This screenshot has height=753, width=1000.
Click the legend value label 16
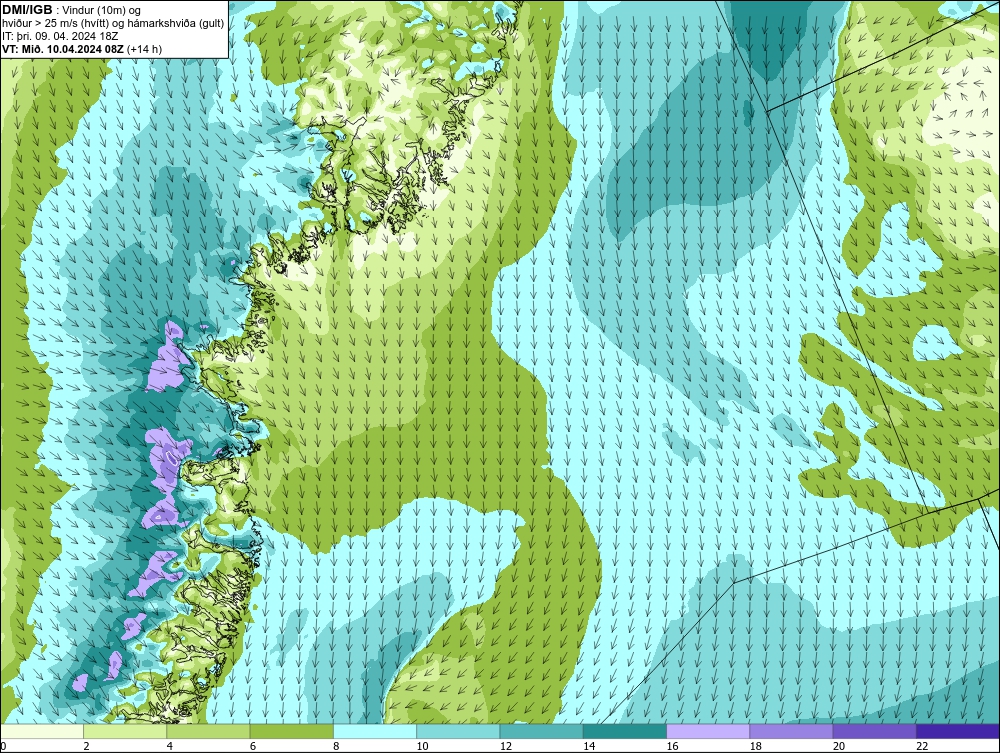673,747
